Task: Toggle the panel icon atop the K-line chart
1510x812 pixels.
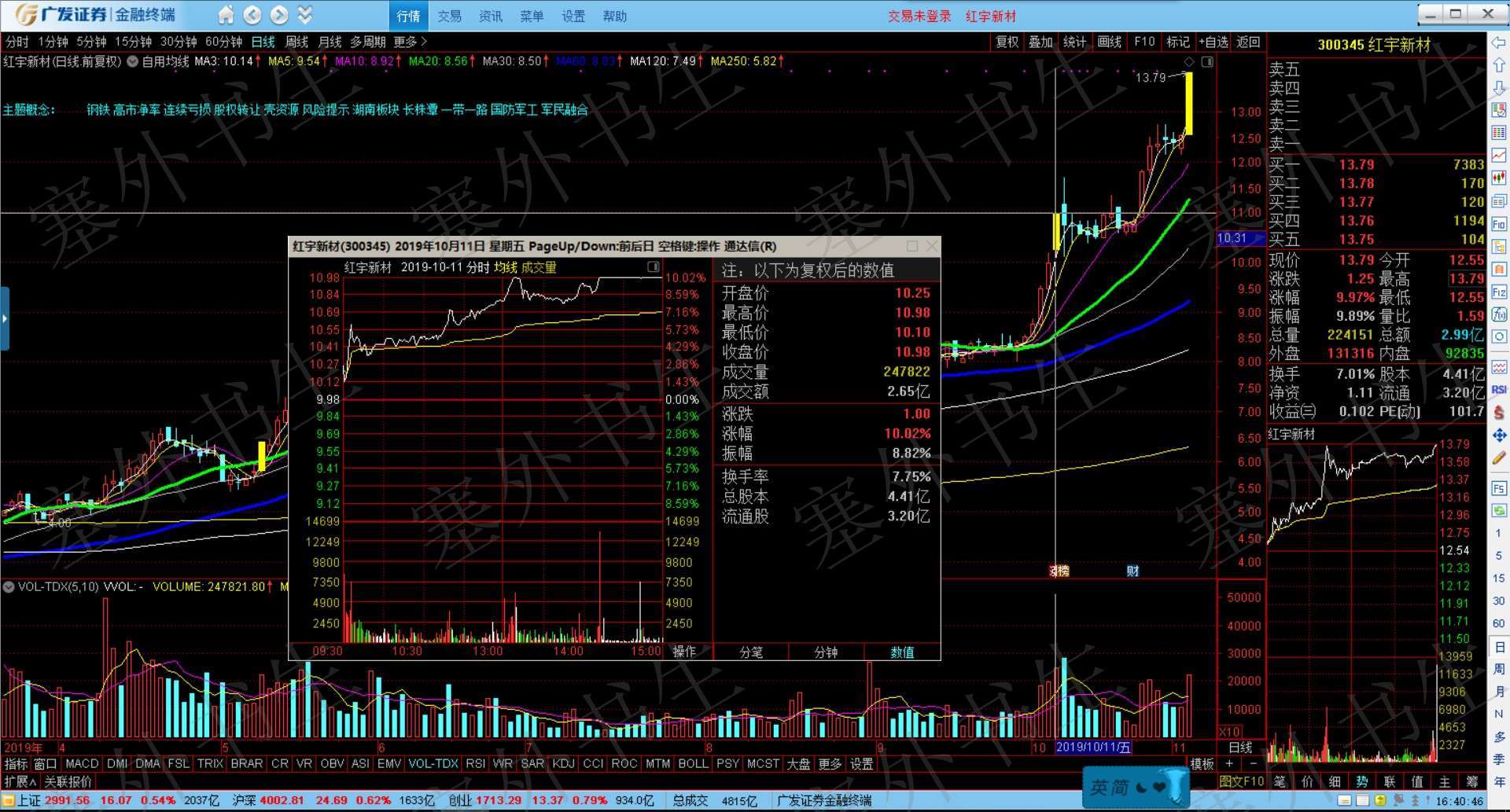Action: click(1207, 61)
